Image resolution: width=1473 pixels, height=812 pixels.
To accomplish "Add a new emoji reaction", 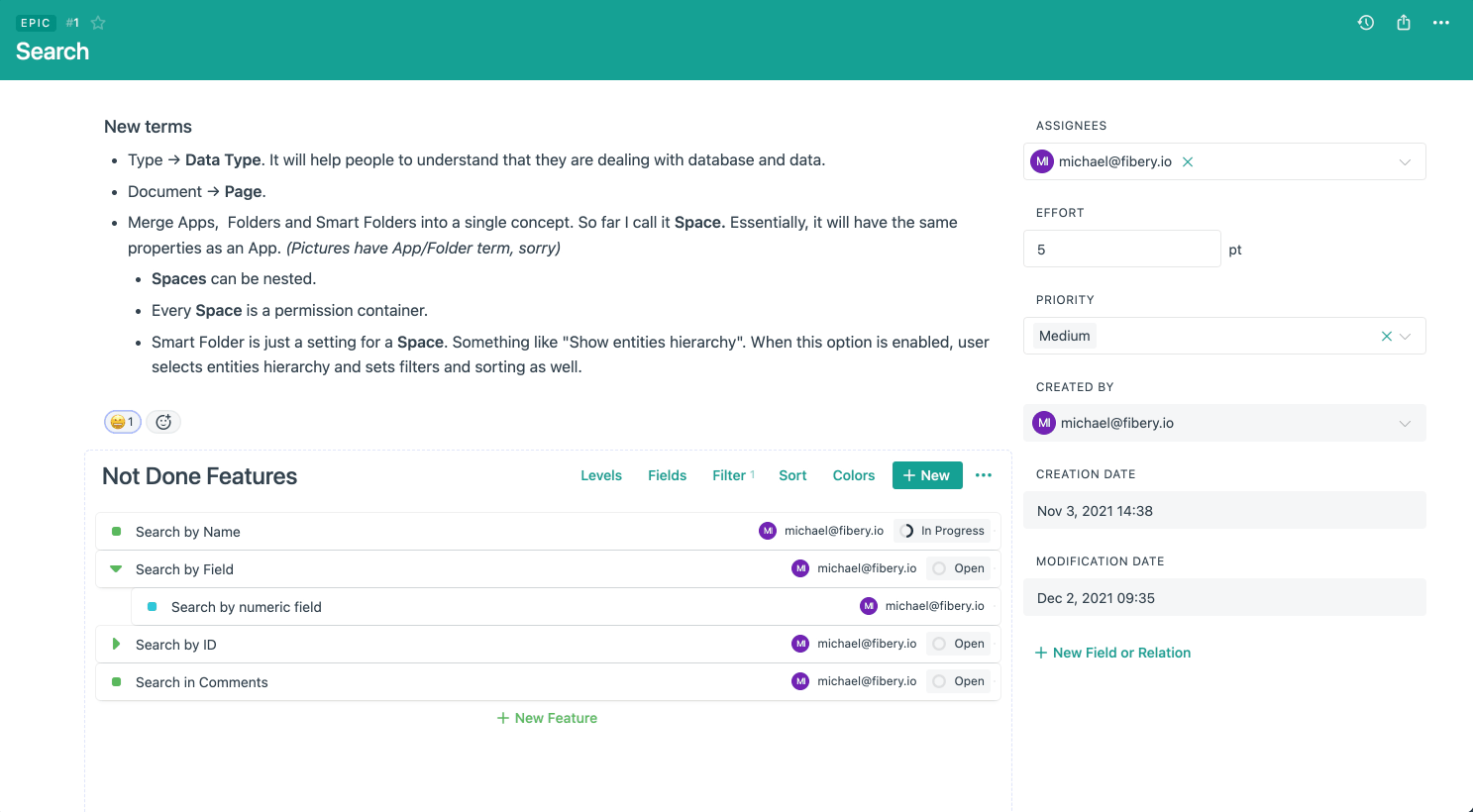I will (x=163, y=422).
